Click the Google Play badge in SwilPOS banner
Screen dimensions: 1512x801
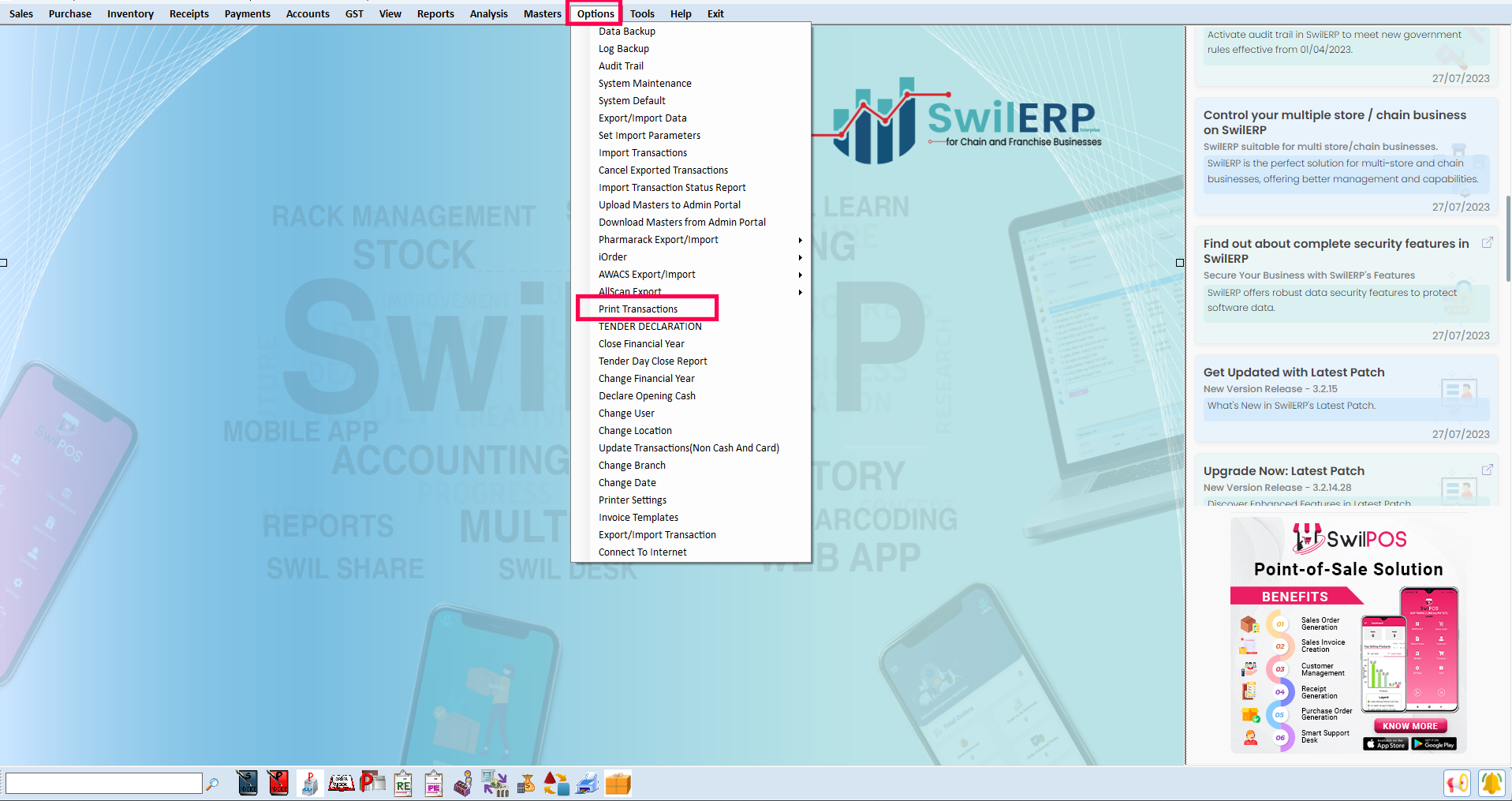tap(1434, 744)
